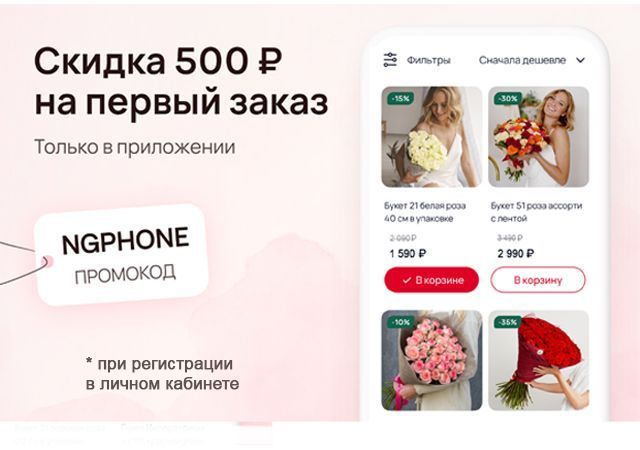The height and width of the screenshot is (450, 640).
Task: Click the -30% discount badge
Action: (x=507, y=98)
